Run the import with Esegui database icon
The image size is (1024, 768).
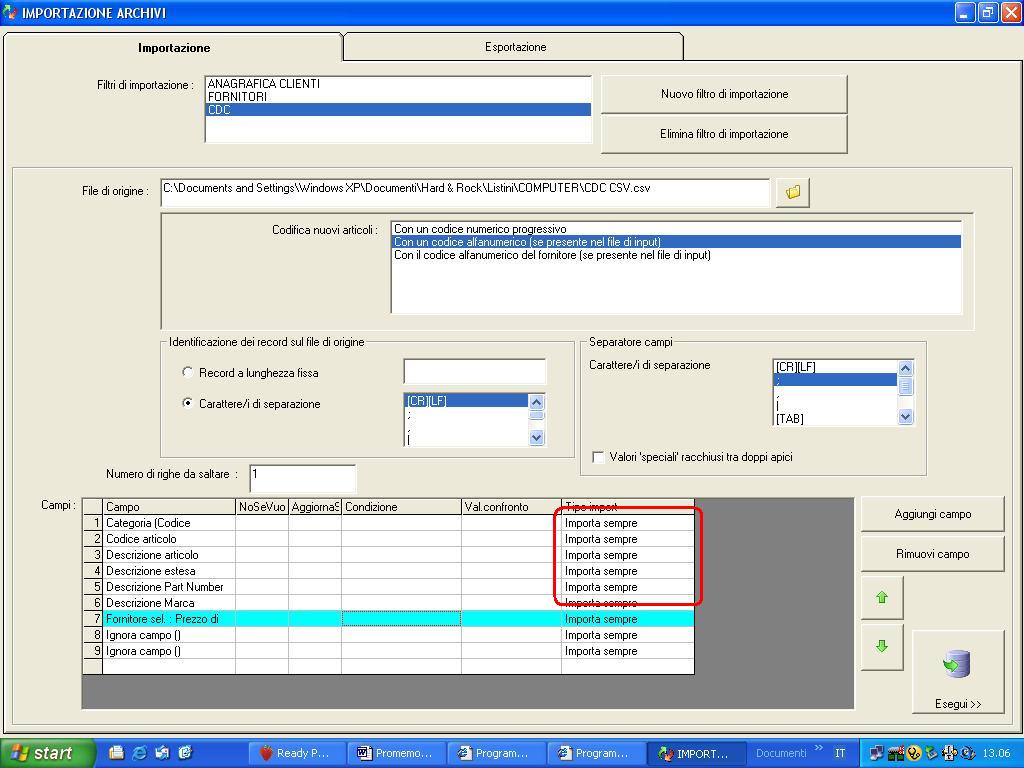(957, 671)
